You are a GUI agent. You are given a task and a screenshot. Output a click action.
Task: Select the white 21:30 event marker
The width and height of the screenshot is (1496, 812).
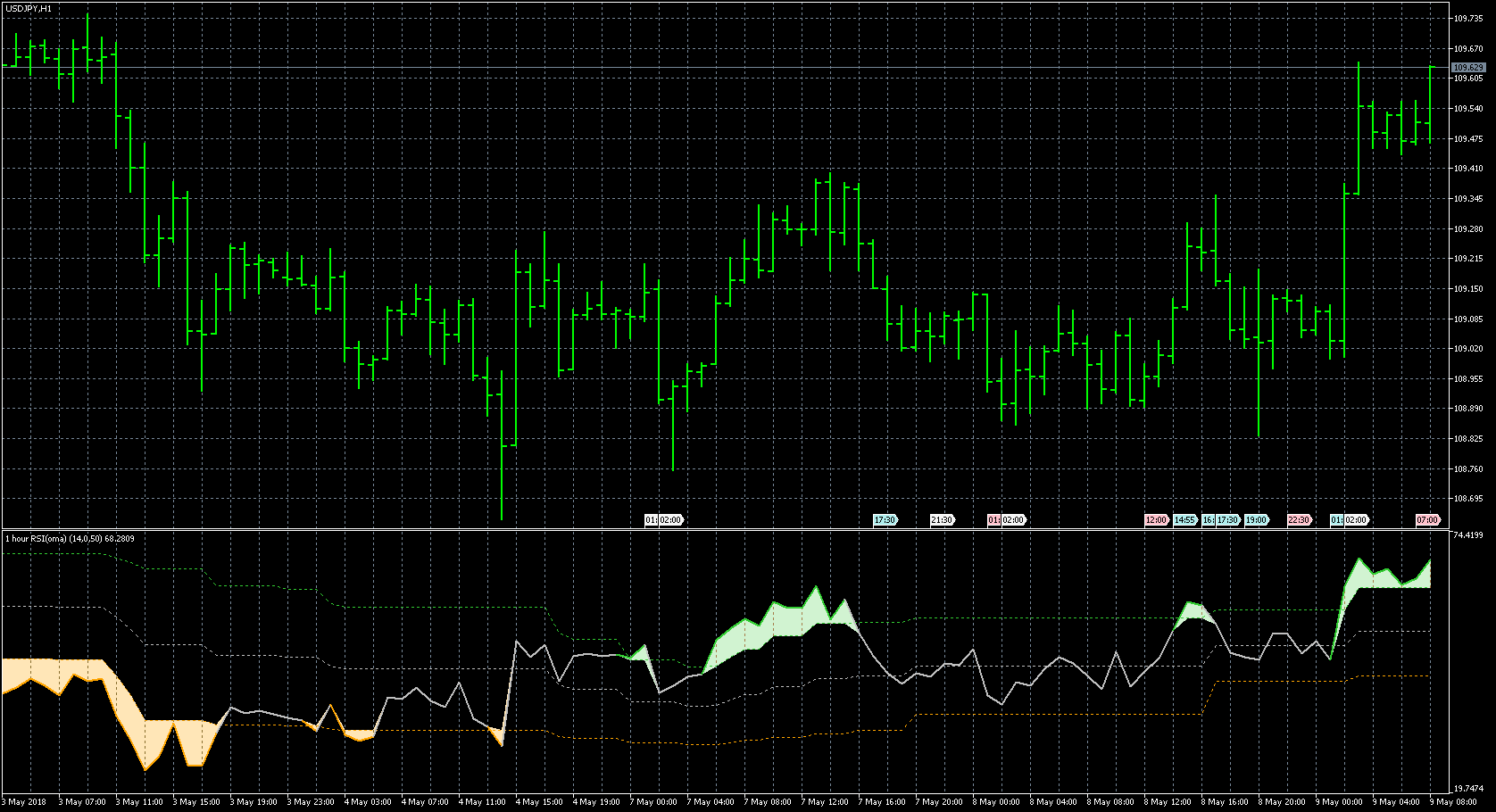tap(942, 520)
